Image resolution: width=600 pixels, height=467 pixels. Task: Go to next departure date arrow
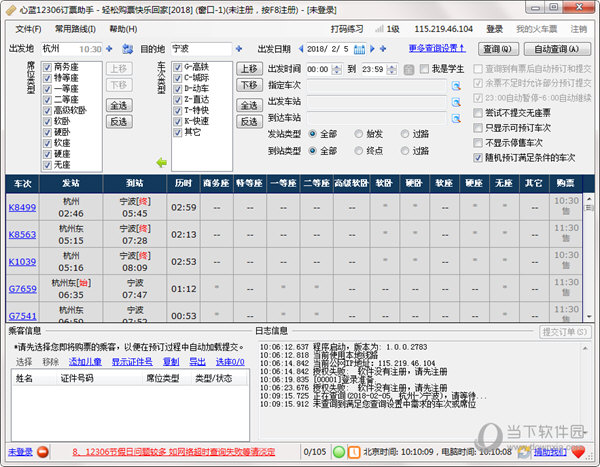372,49
